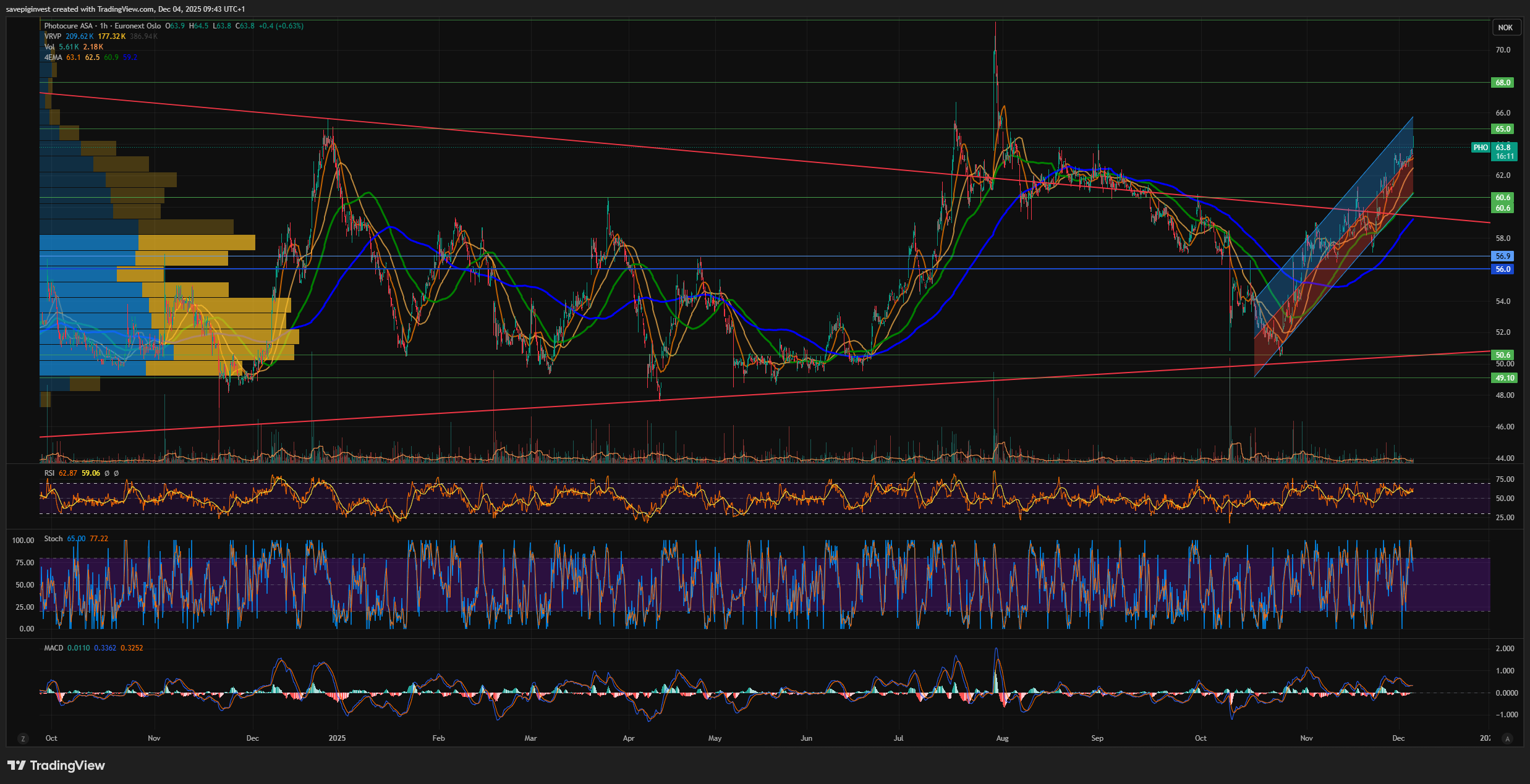Click the Vol indicator legend label
Screen dimensions: 1530x784
pyautogui.click(x=49, y=47)
